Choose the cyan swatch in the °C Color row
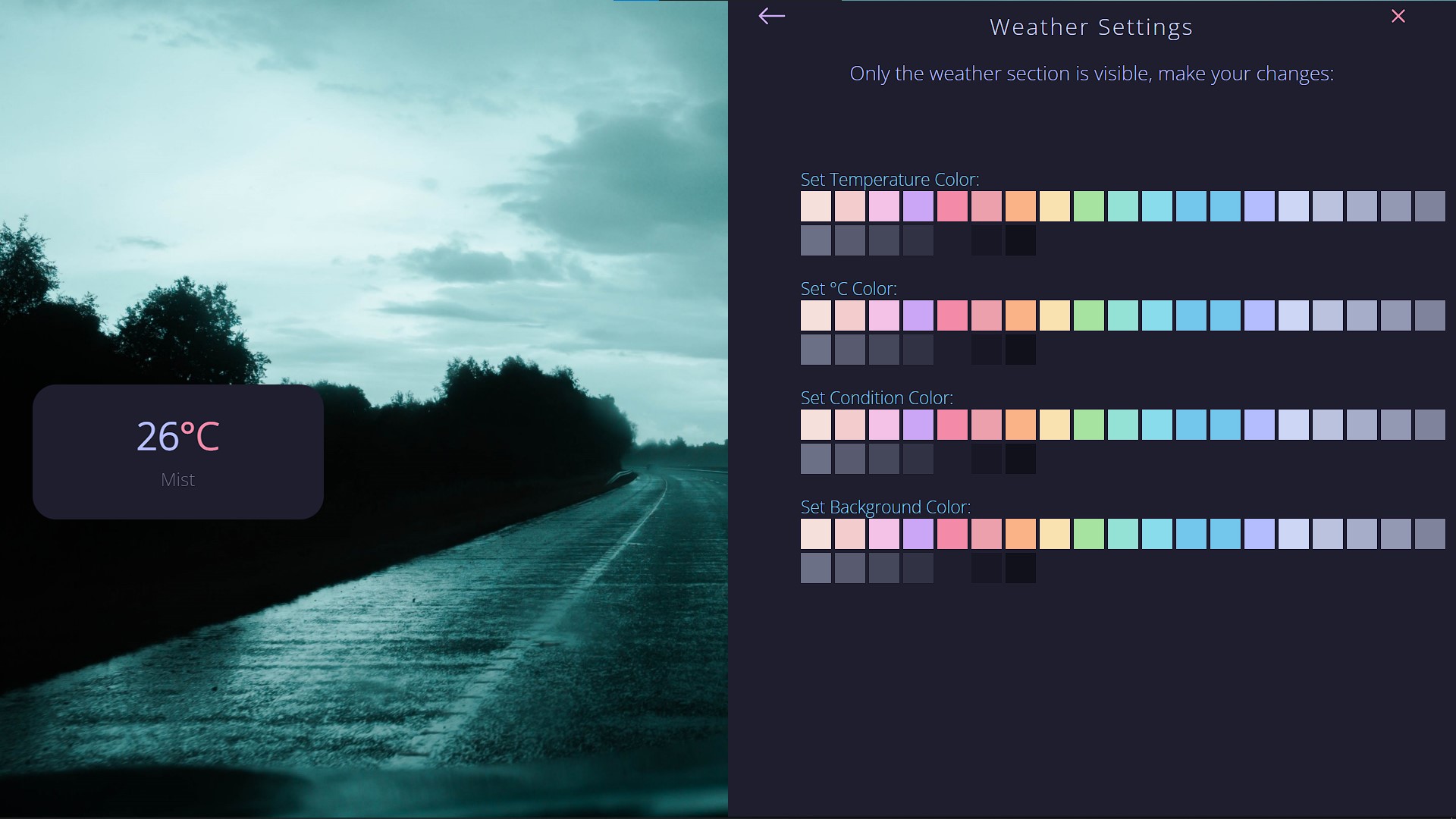Image resolution: width=1456 pixels, height=819 pixels. [1157, 315]
